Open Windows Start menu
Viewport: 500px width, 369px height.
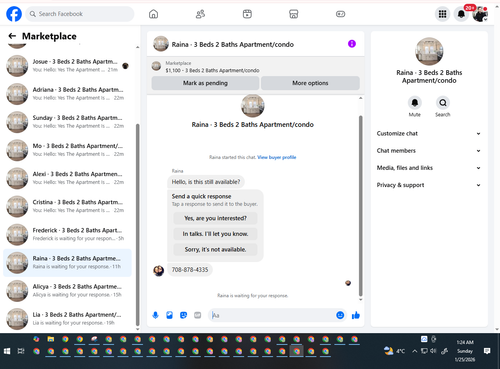(x=7, y=351)
